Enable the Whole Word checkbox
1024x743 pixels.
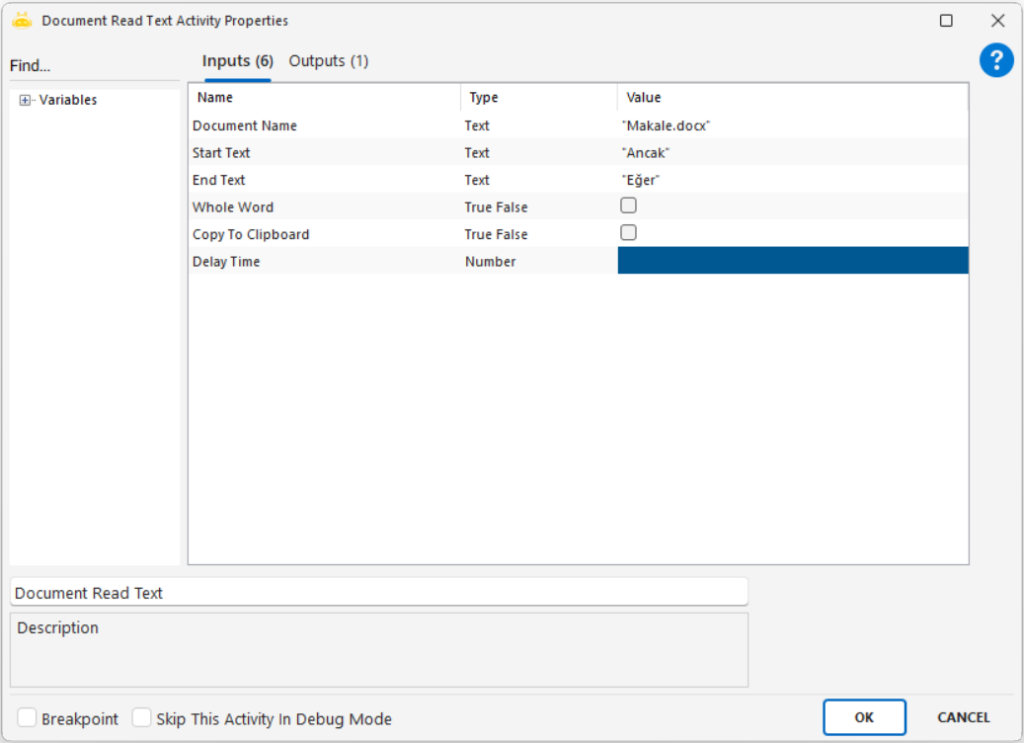628,206
